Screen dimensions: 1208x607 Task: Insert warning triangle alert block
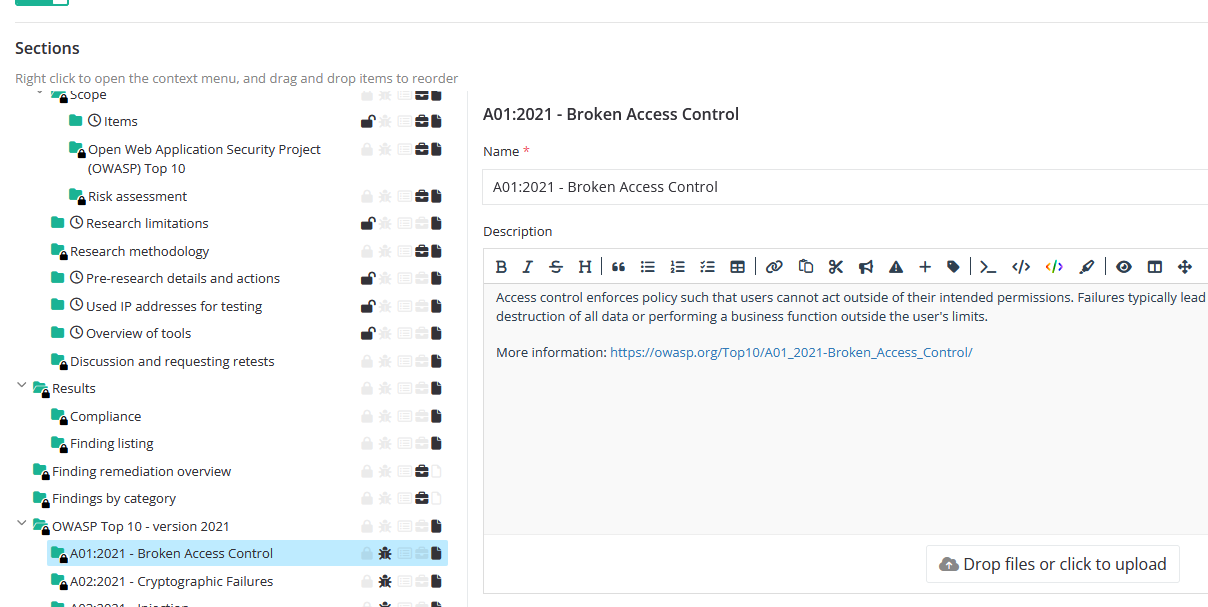(896, 267)
